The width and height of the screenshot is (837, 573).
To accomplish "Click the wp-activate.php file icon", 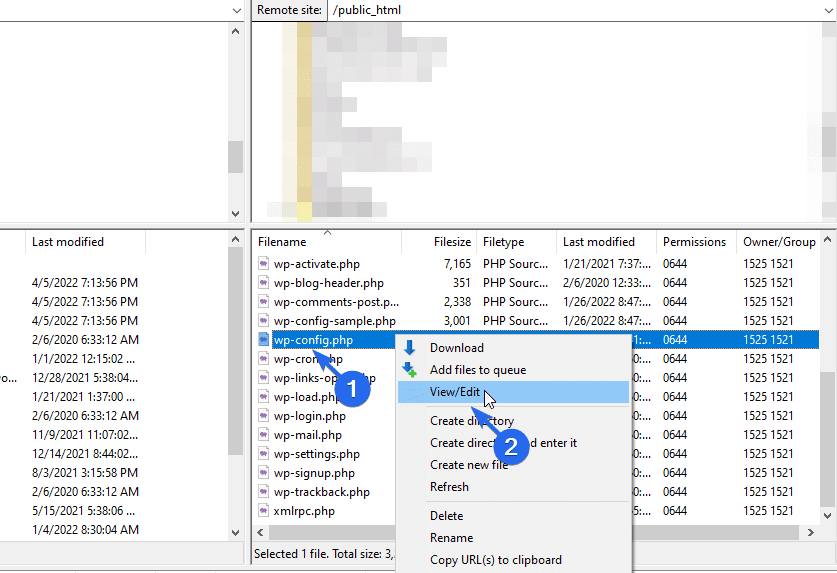I will pyautogui.click(x=263, y=264).
